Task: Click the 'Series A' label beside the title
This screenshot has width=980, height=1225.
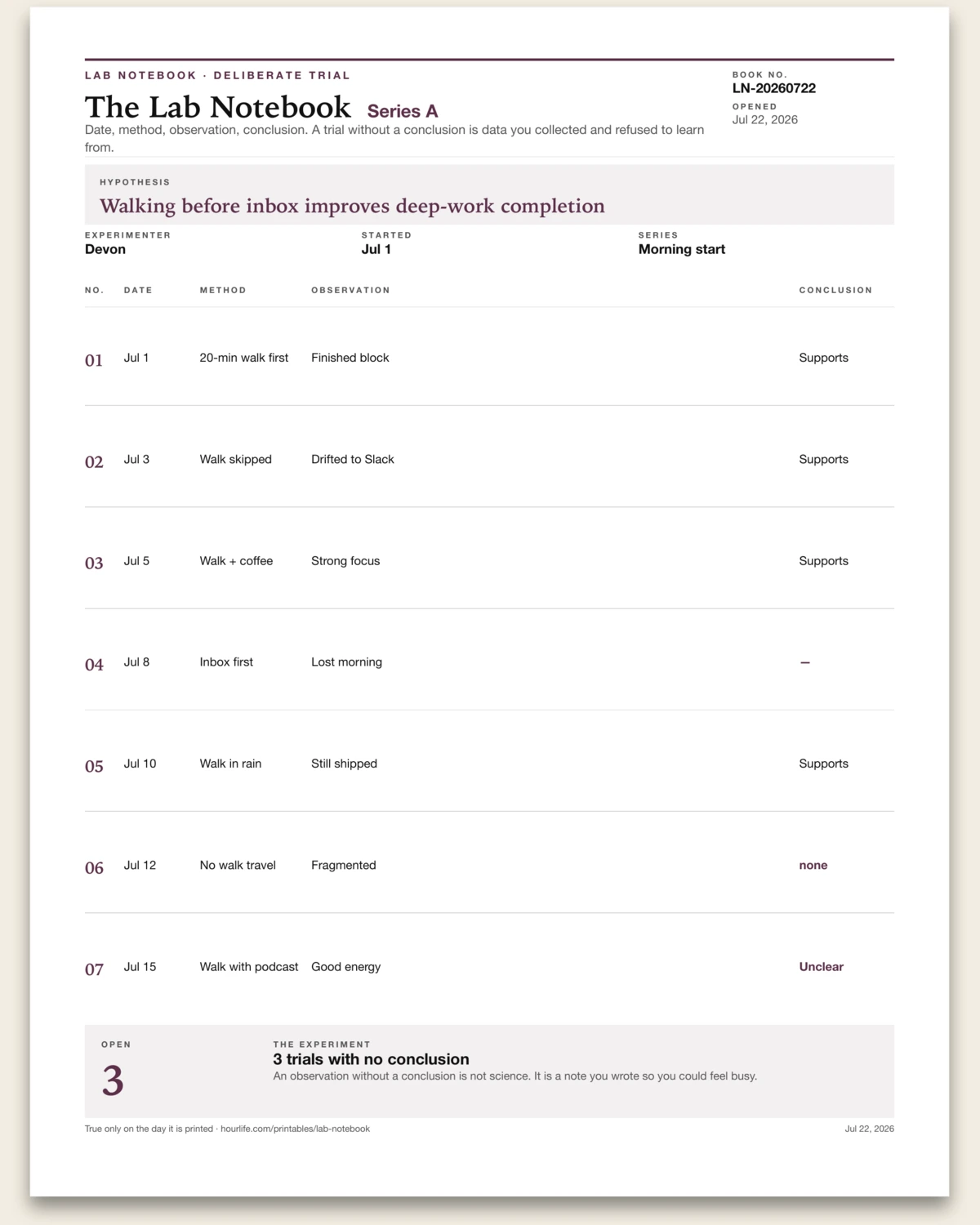Action: (403, 111)
